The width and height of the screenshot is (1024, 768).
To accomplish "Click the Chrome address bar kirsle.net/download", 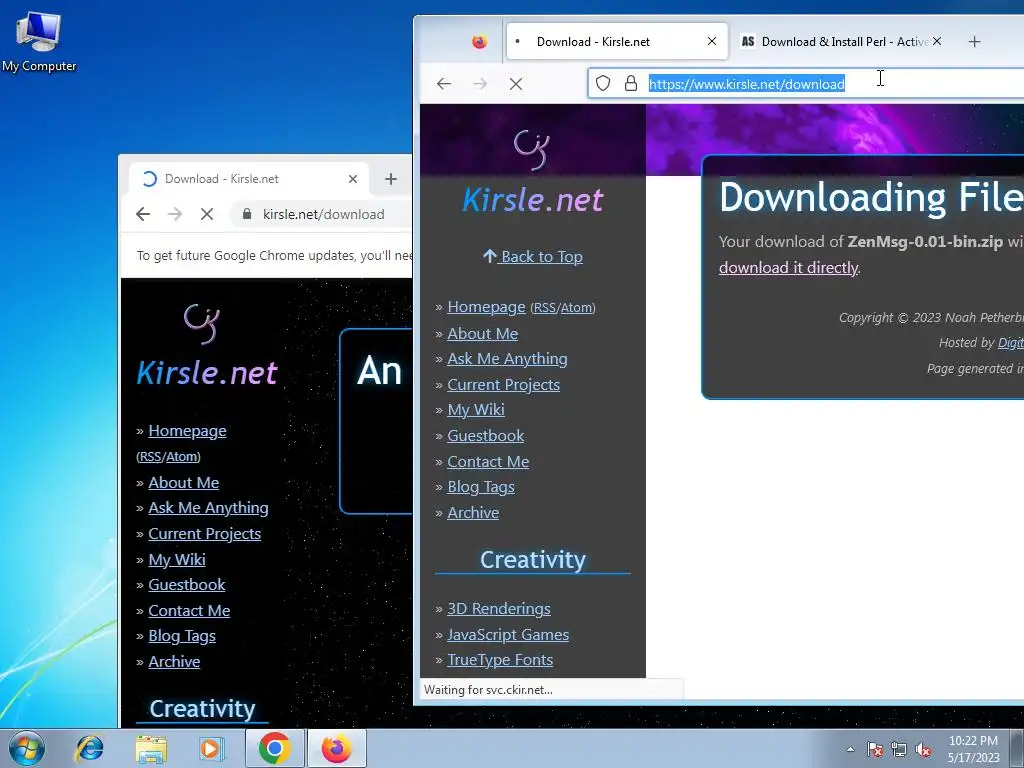I will pos(323,214).
